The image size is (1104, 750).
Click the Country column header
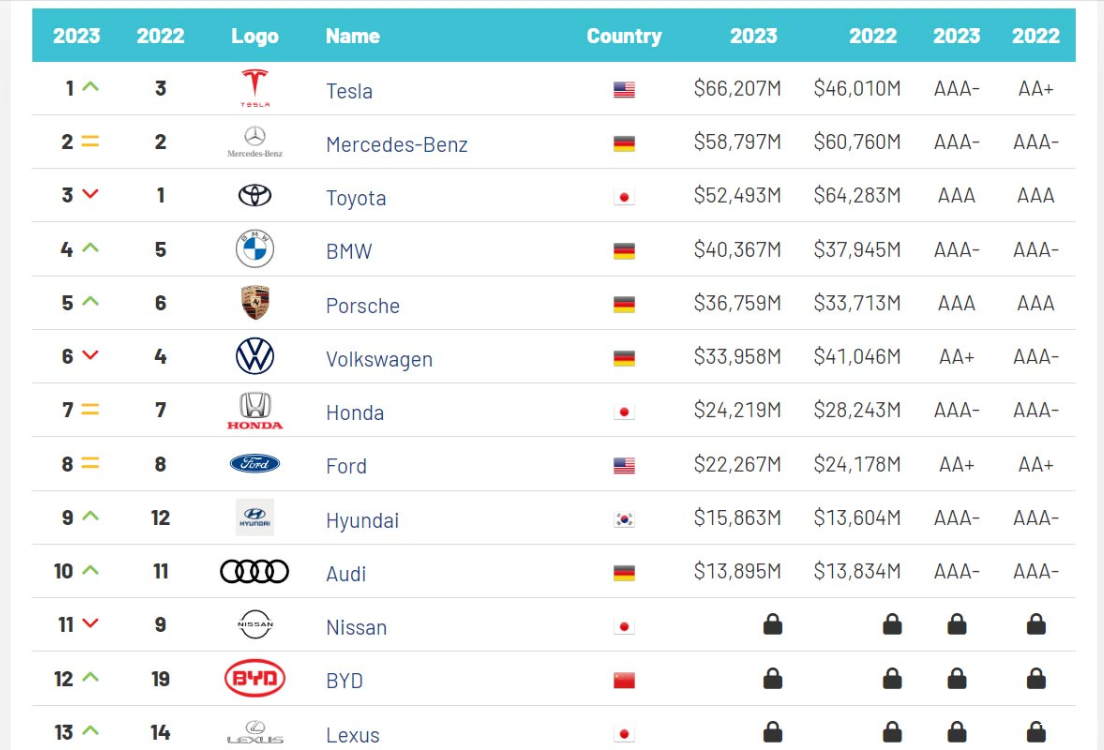coord(624,36)
